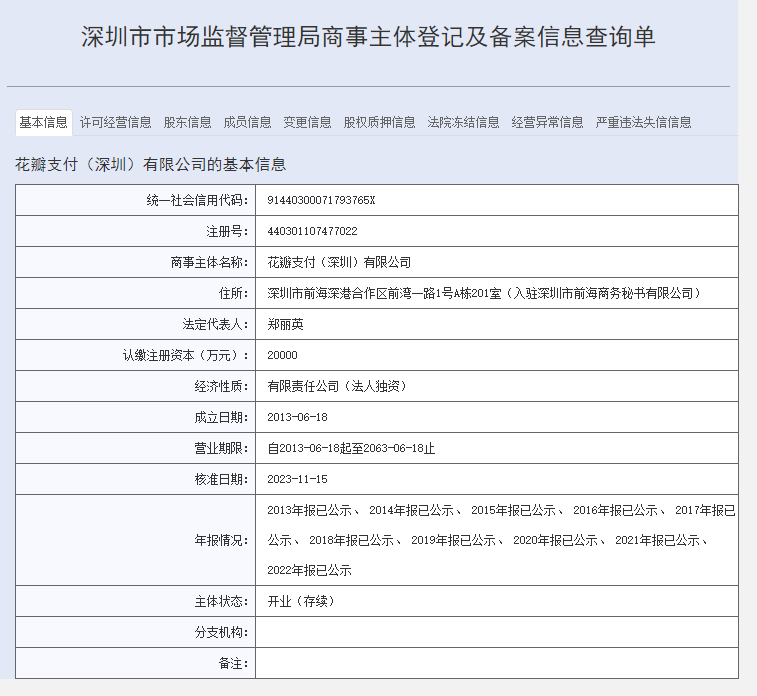Image resolution: width=757 pixels, height=696 pixels.
Task: Click the status value 开业（存续）
Action: point(301,601)
